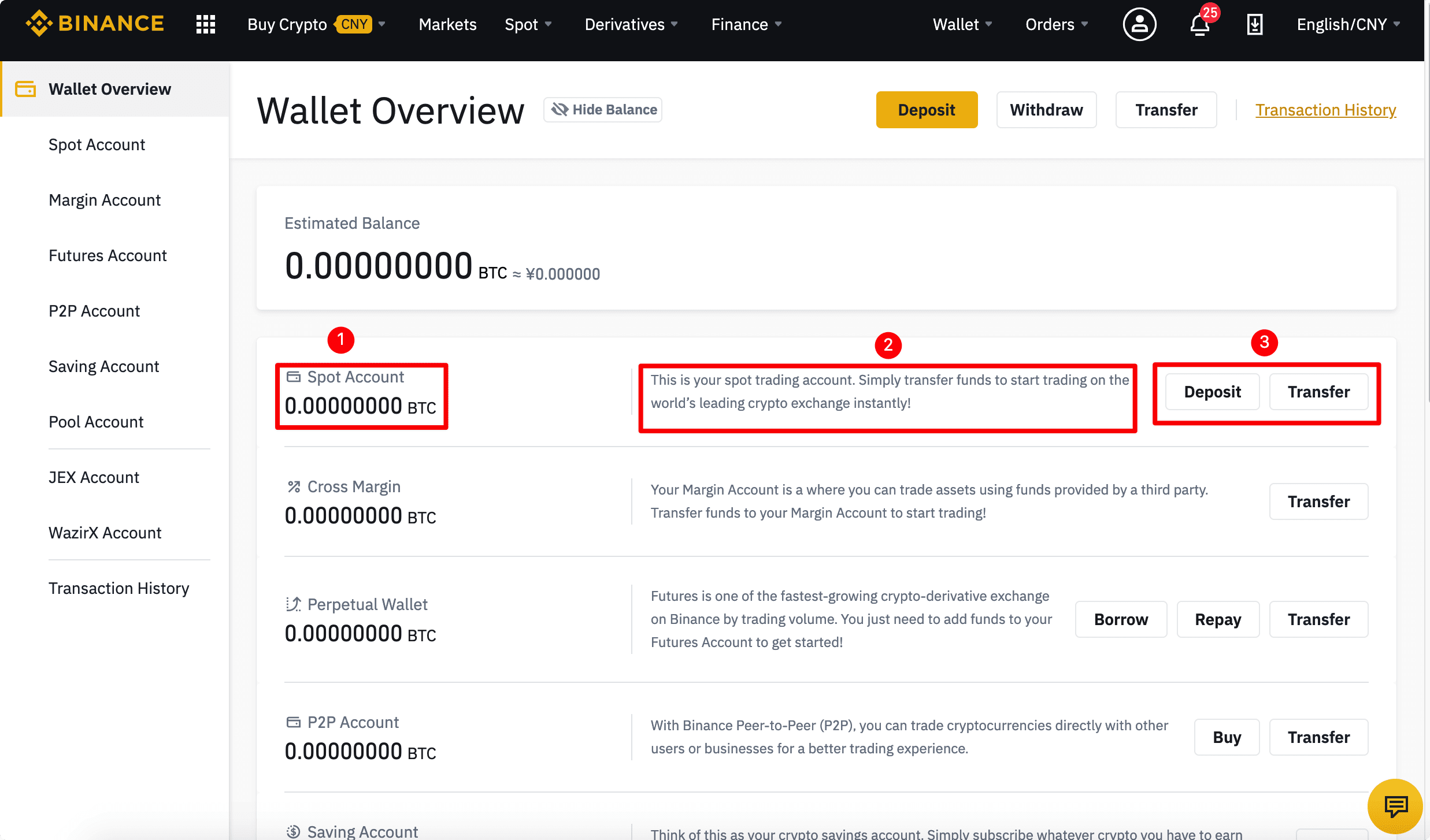Click Buy in P2P Account row
The width and height of the screenshot is (1430, 840).
pyautogui.click(x=1227, y=737)
